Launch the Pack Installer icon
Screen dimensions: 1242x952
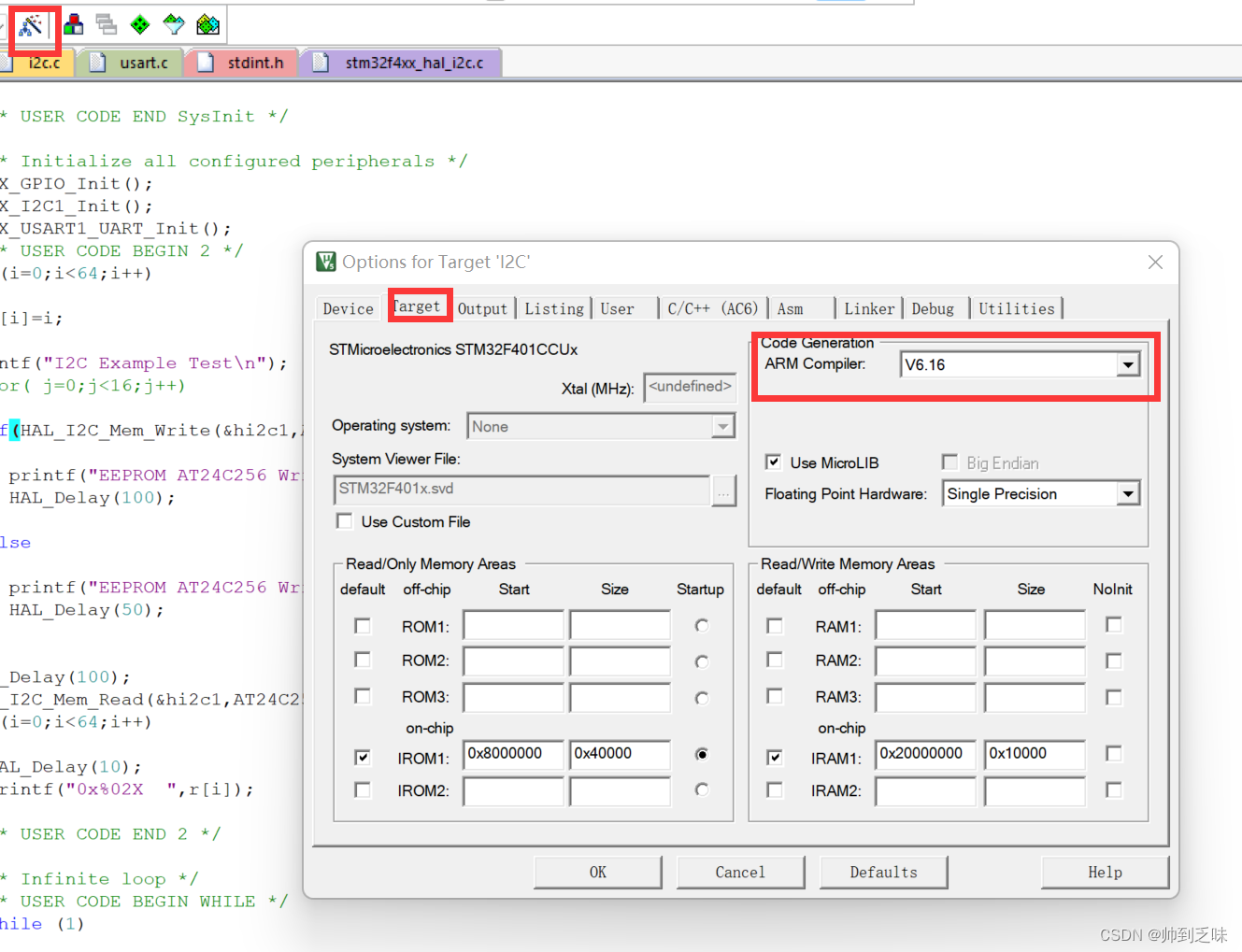tap(208, 25)
